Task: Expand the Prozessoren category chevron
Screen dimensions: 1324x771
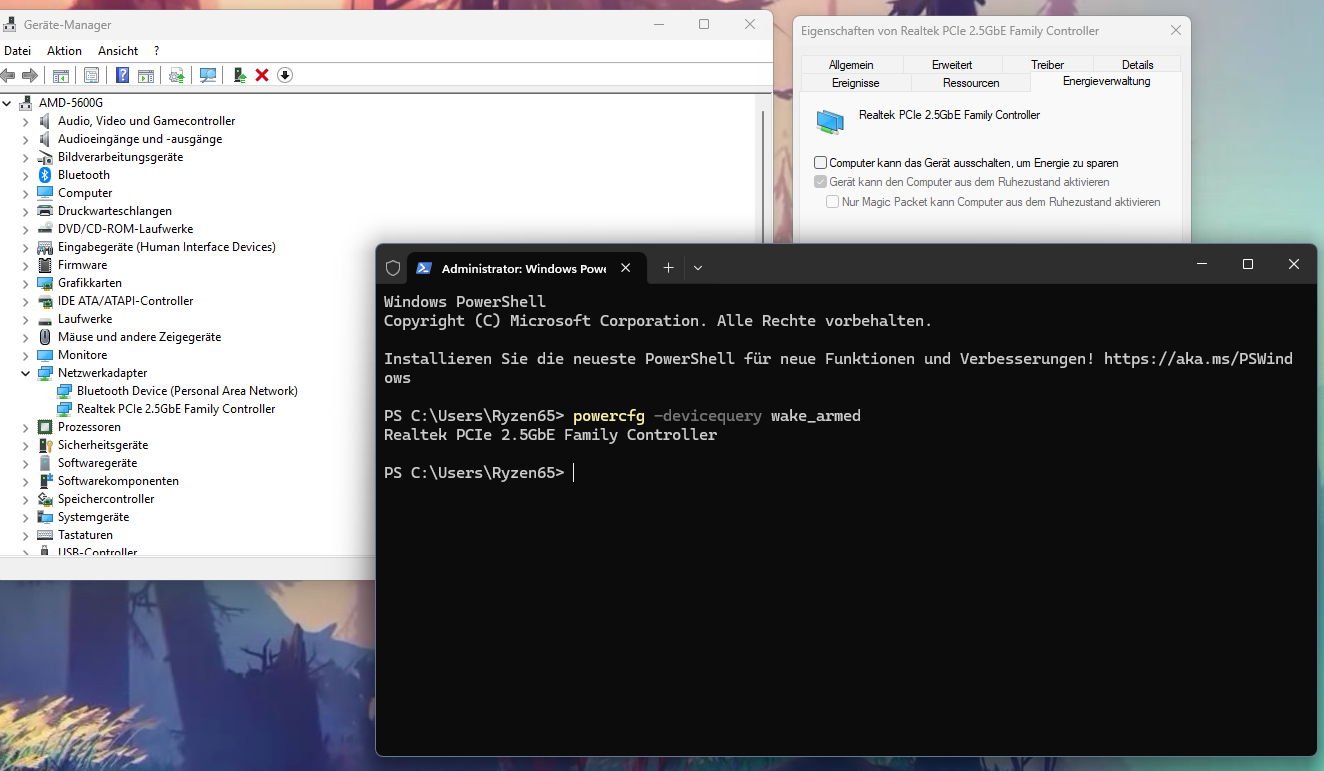Action: coord(26,427)
